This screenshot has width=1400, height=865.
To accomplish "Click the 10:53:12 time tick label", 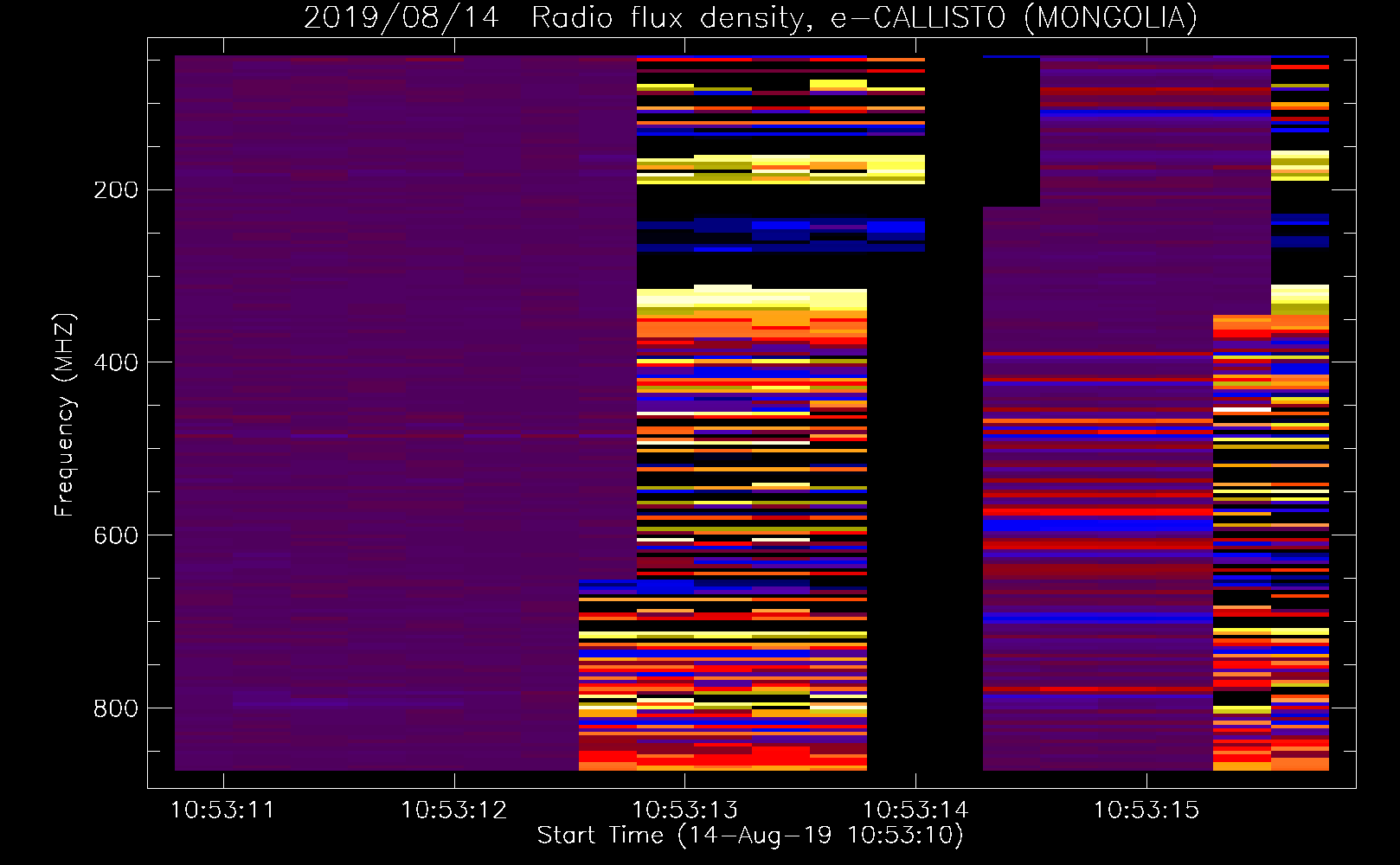I will [453, 811].
